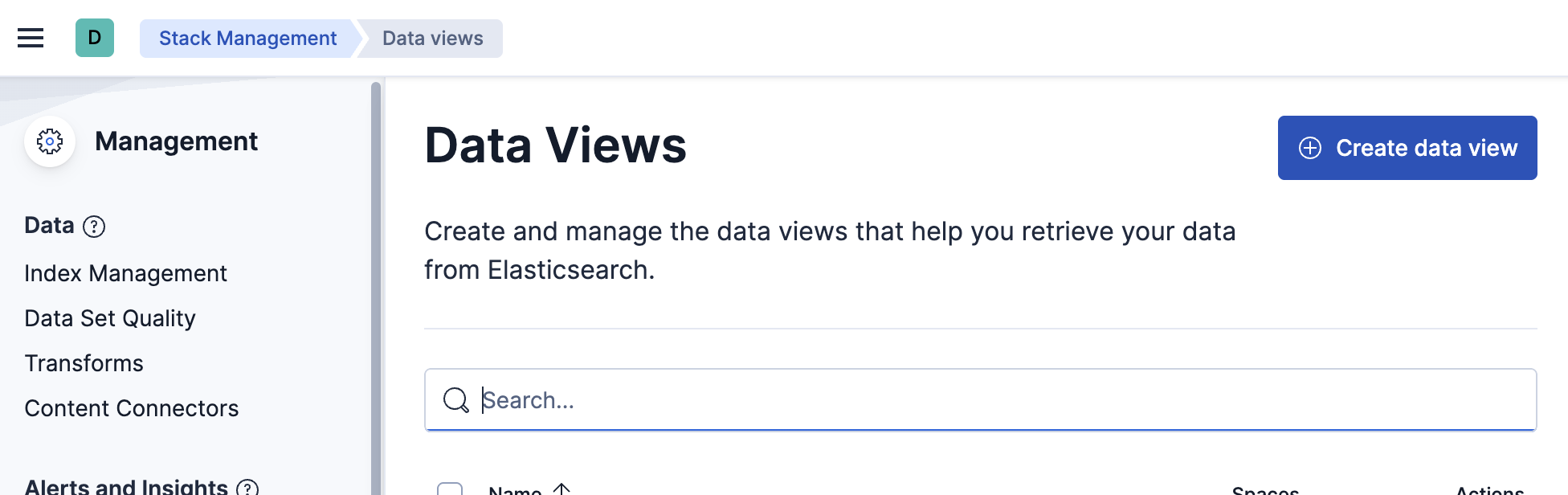
Task: Focus the data views Search field
Action: [x=996, y=400]
